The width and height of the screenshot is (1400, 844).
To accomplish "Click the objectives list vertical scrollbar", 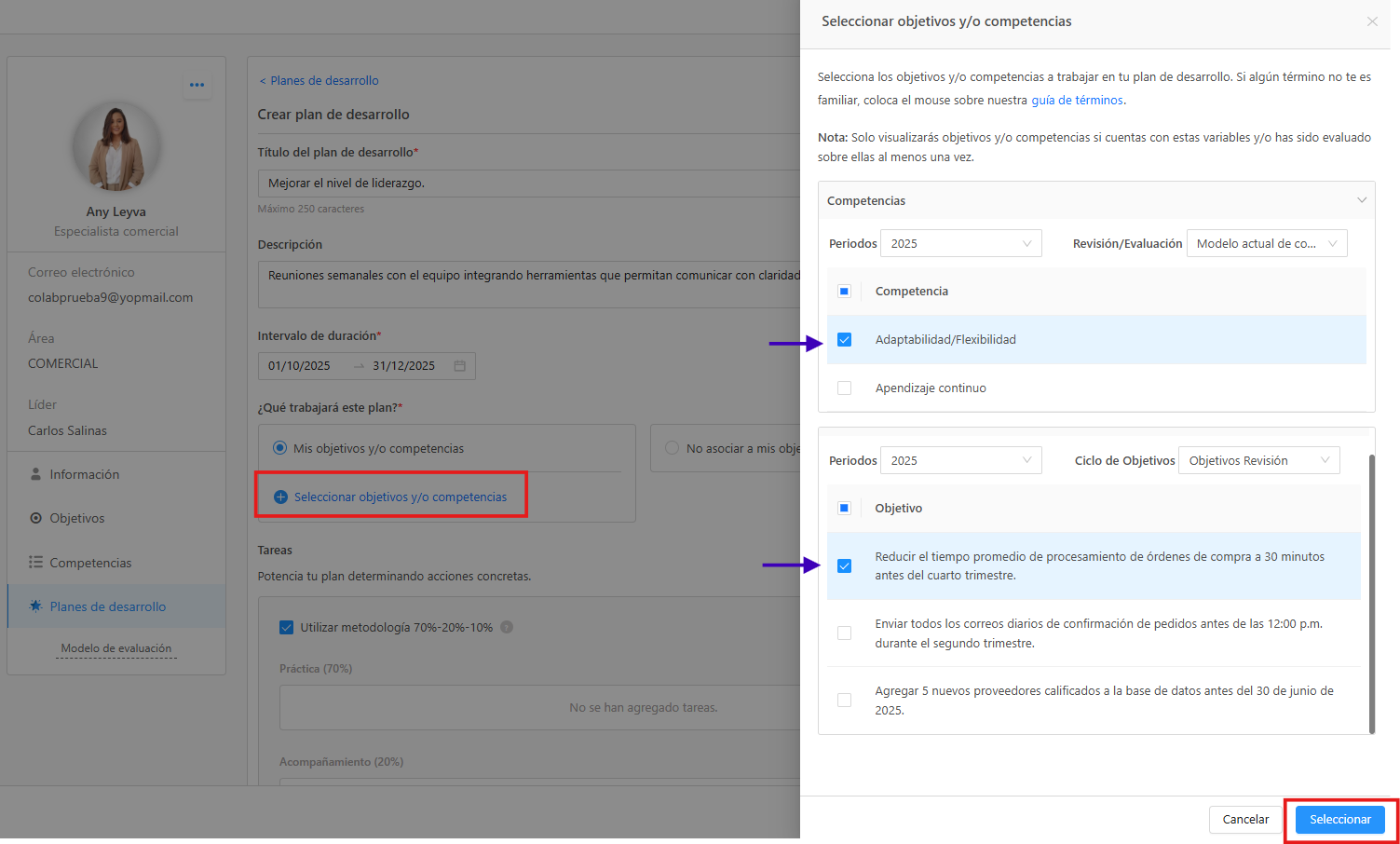I will click(1371, 594).
